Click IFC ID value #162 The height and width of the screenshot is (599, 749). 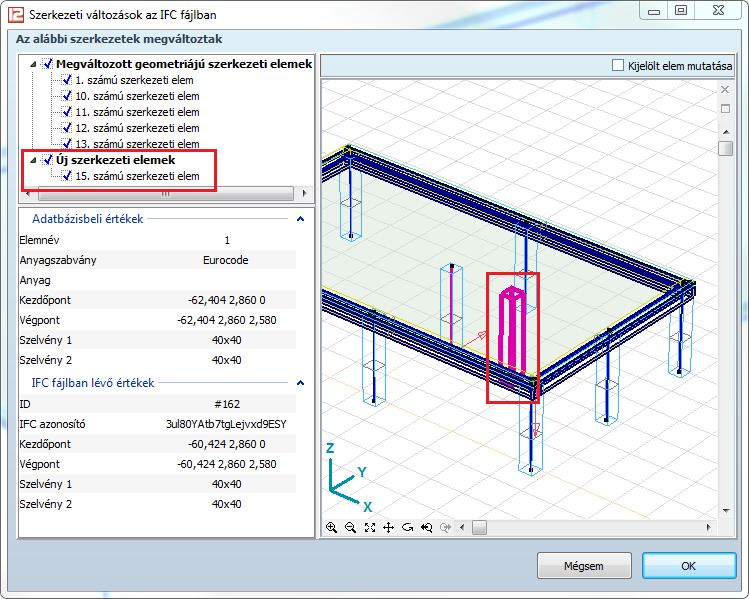227,404
